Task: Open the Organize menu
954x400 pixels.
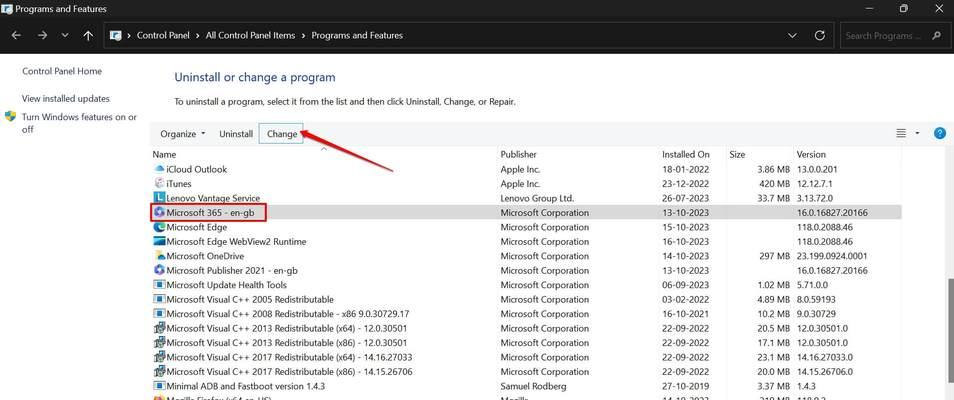Action: coord(183,134)
